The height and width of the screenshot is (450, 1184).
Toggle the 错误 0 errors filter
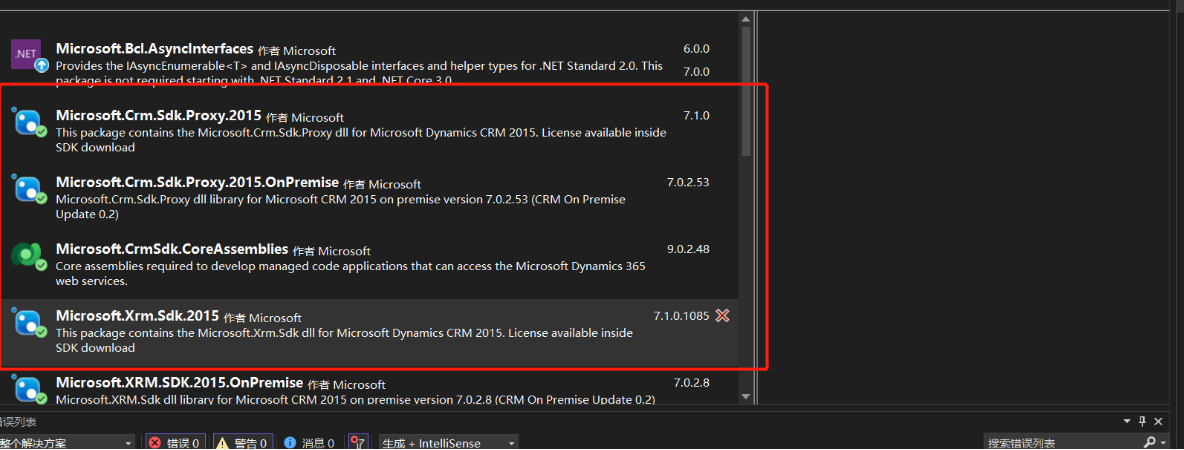(x=174, y=442)
